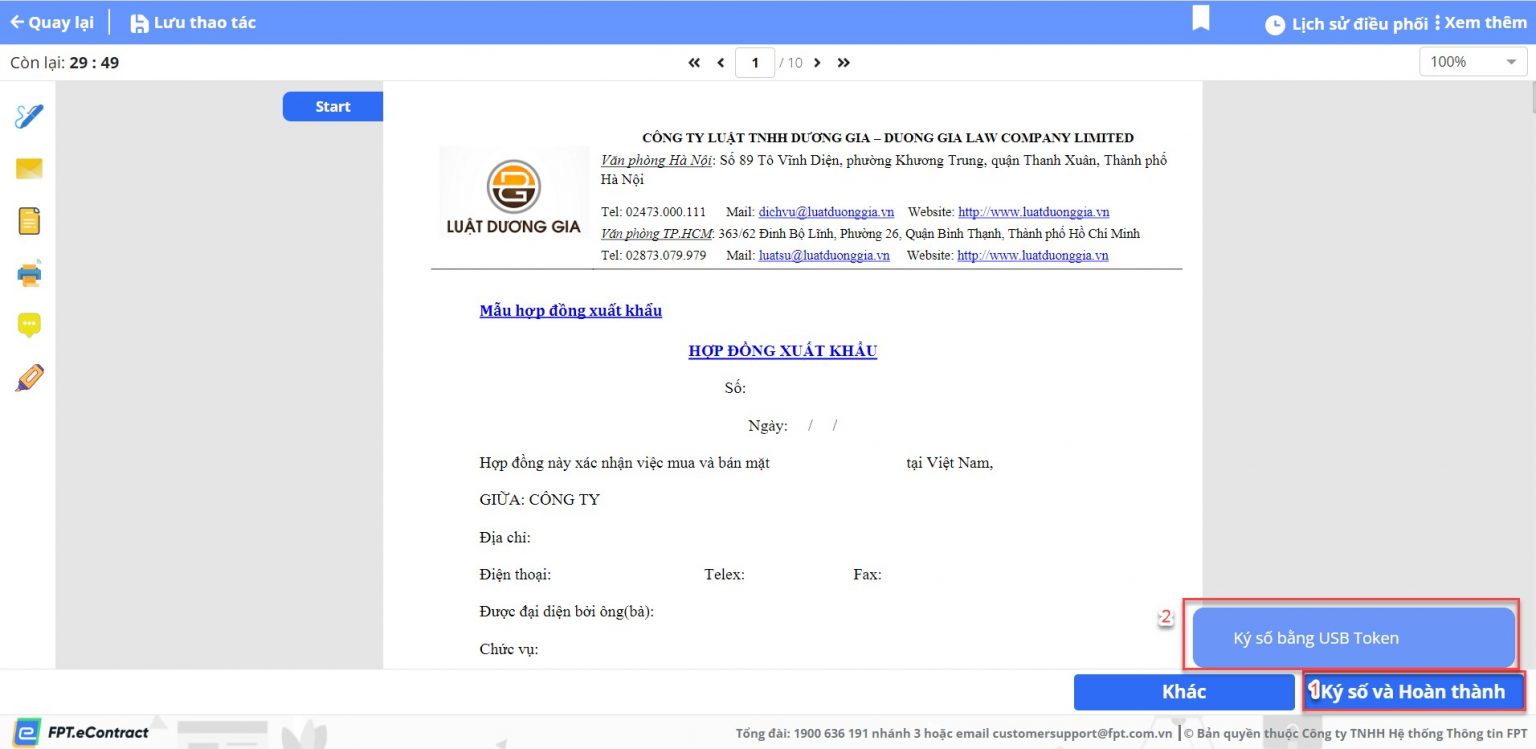Open the yellow comment bubble icon
This screenshot has width=1536, height=749.
[29, 325]
